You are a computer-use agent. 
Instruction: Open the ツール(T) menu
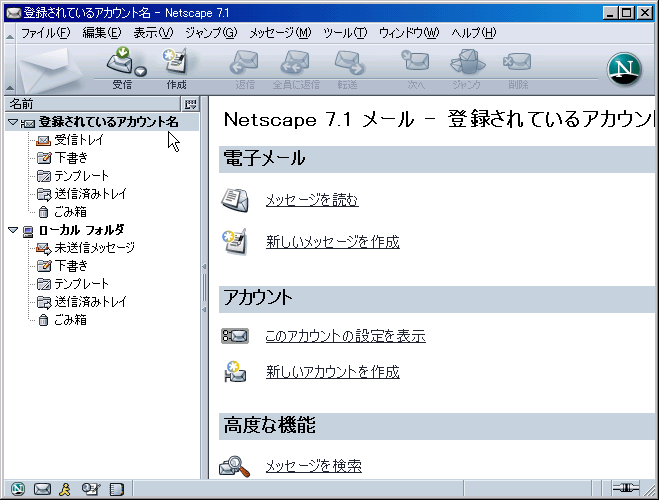pos(345,33)
